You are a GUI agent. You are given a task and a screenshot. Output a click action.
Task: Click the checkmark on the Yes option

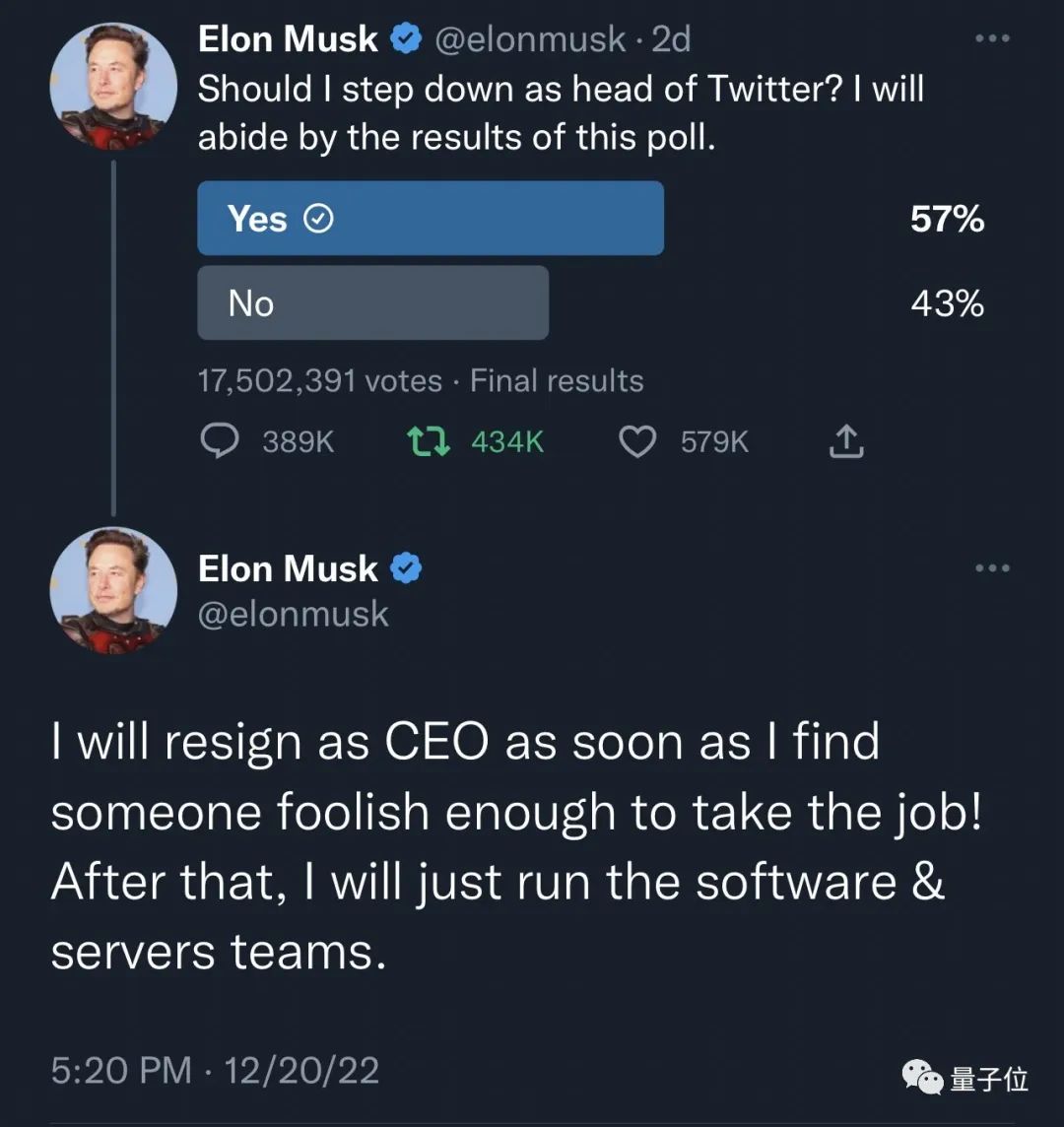coord(317,219)
